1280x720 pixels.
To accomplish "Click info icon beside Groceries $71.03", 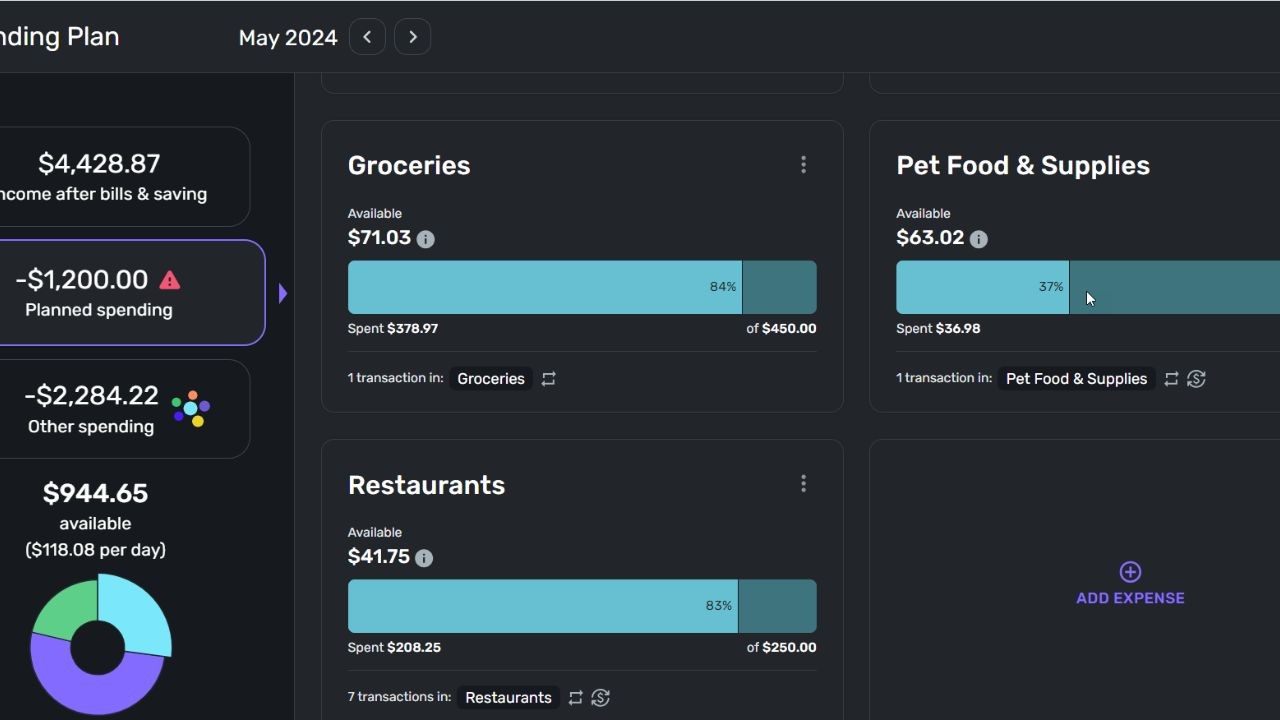I will click(426, 239).
